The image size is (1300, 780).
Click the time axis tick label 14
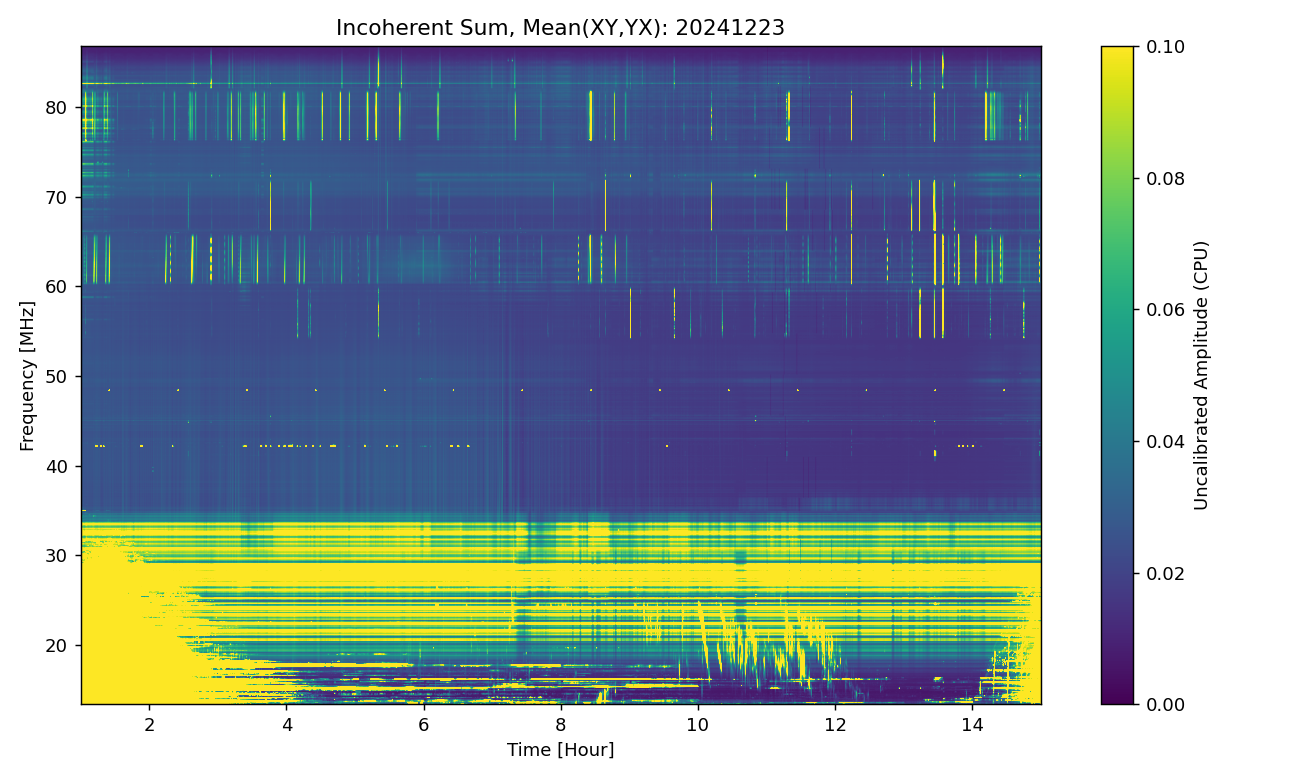[971, 723]
